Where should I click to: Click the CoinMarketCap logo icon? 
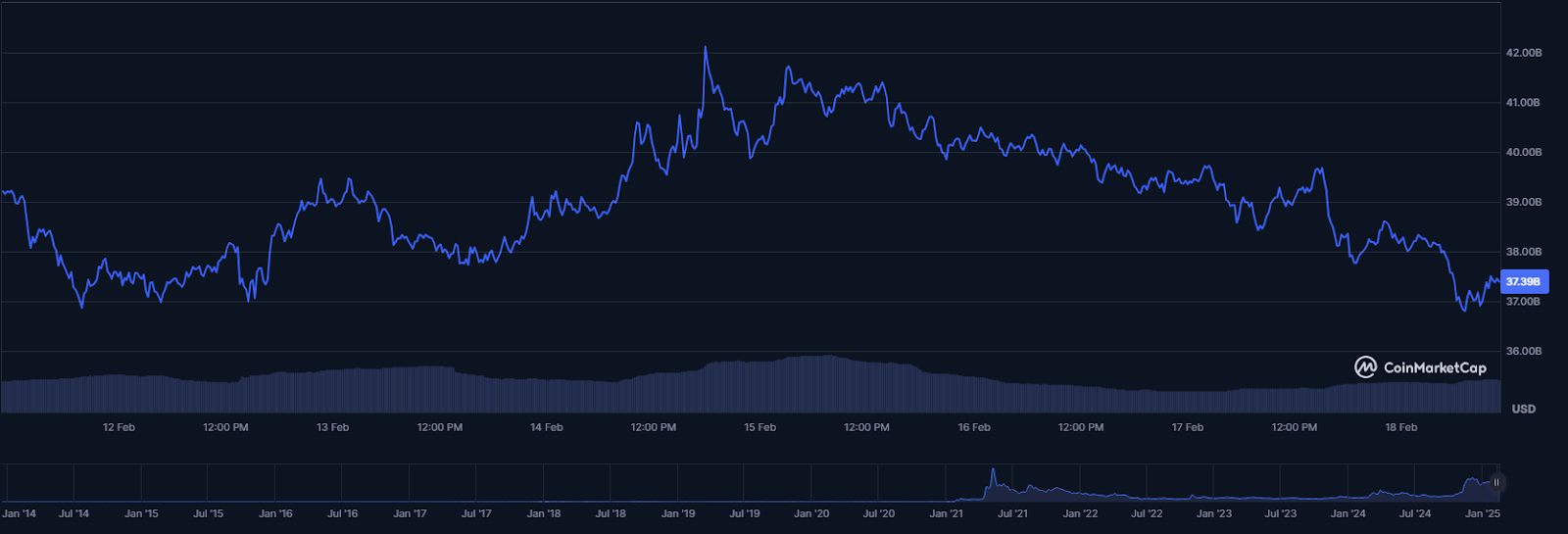[1365, 367]
